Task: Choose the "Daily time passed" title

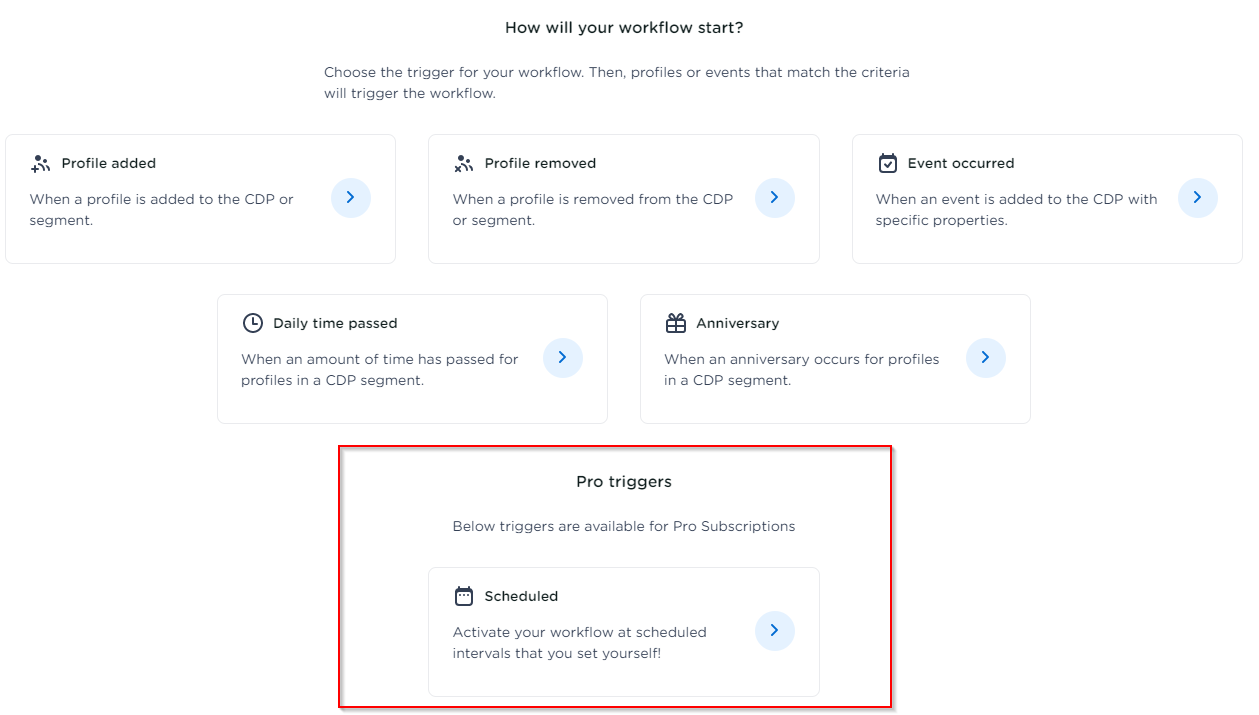Action: point(335,323)
